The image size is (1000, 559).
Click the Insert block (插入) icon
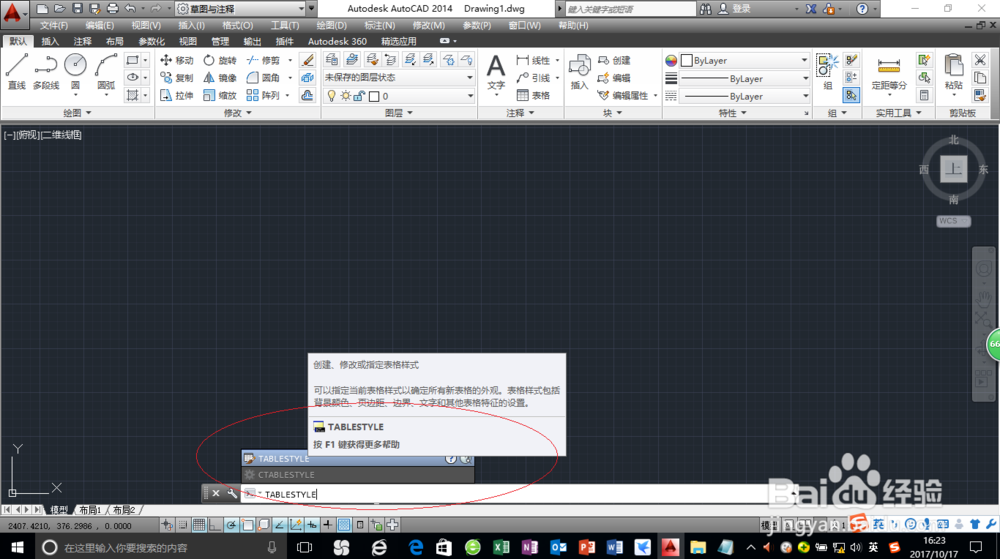(579, 71)
